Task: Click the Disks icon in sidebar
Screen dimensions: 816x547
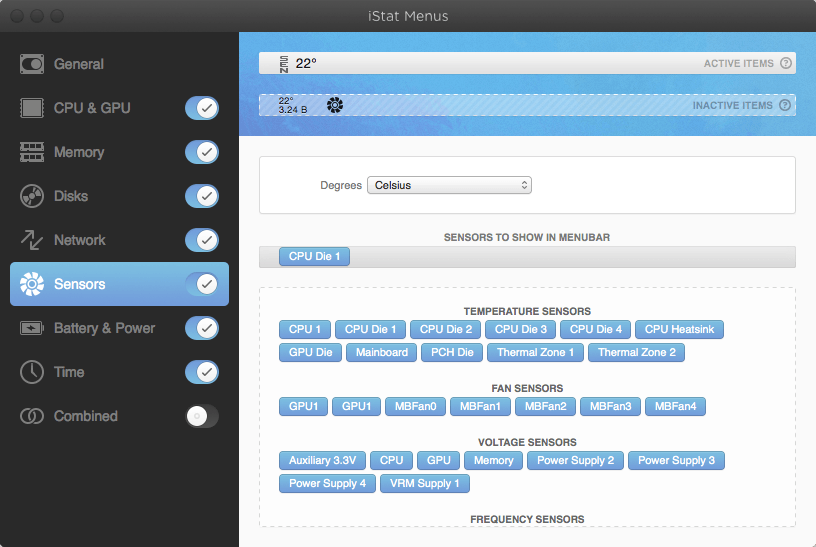Action: [x=32, y=196]
